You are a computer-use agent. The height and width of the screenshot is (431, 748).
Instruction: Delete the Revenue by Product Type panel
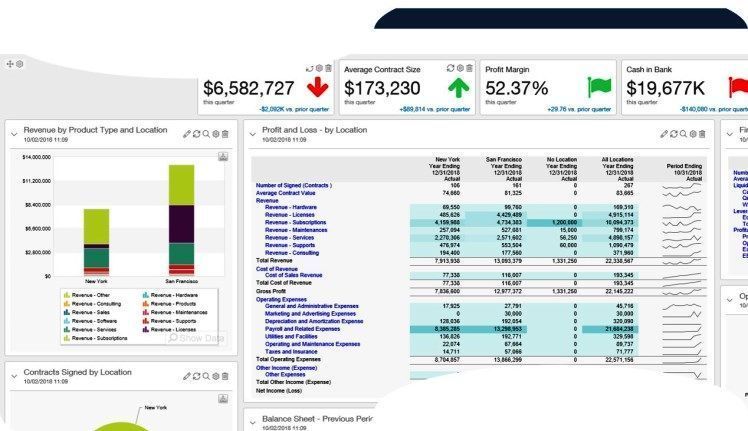(x=225, y=134)
